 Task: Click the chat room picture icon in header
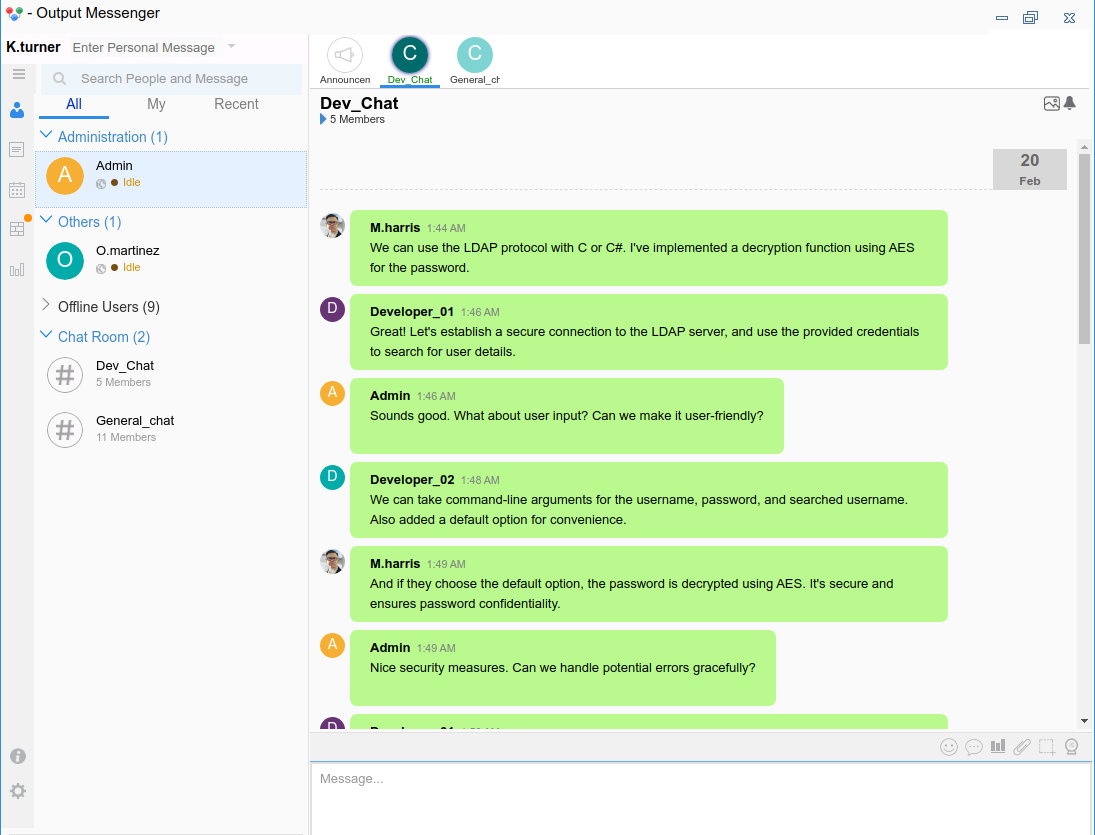pyautogui.click(x=1052, y=103)
